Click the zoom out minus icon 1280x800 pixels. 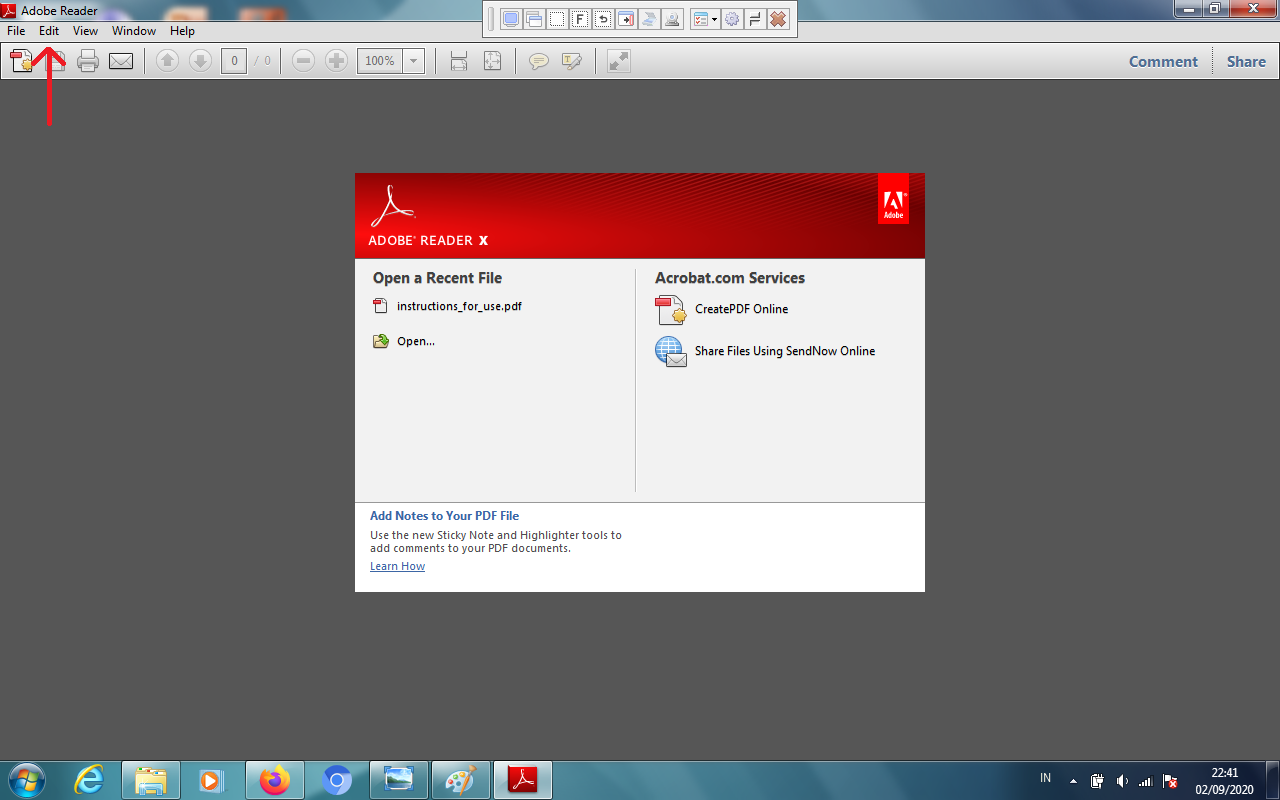point(304,61)
